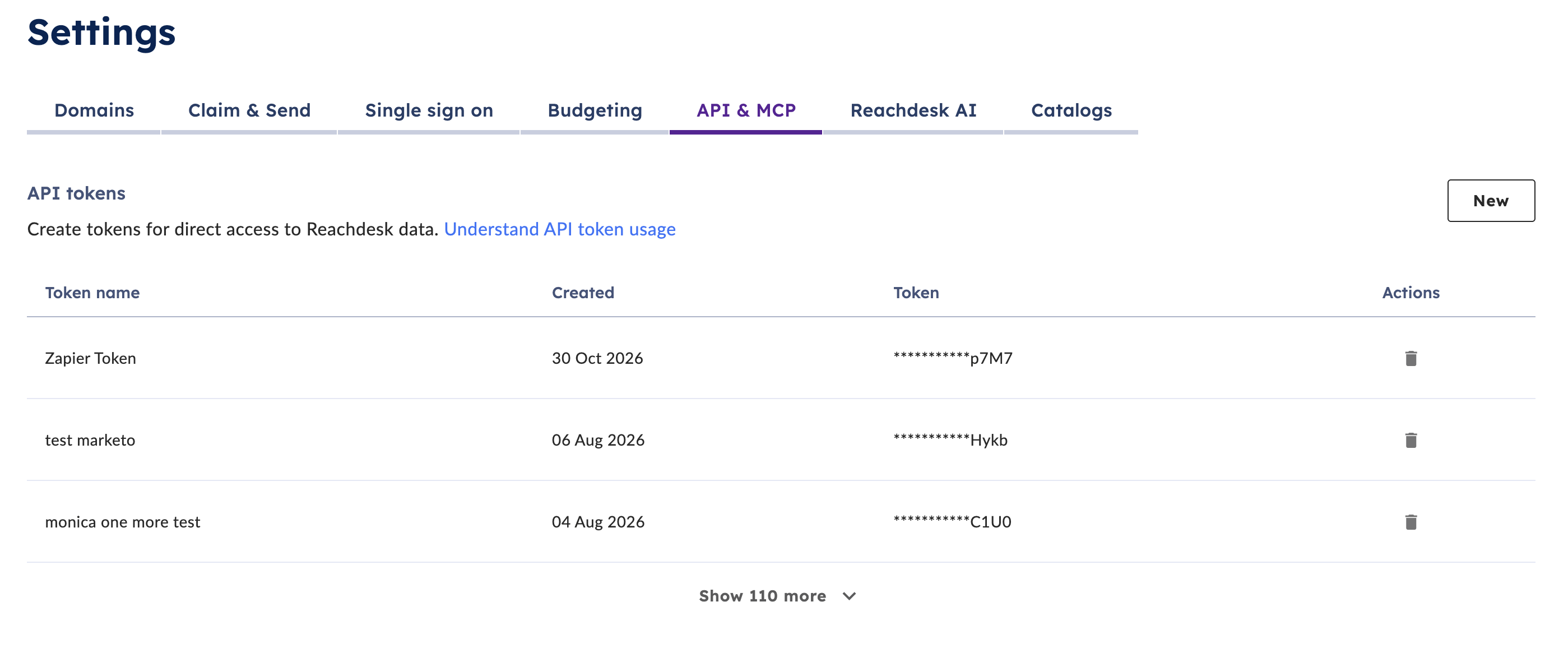This screenshot has height=648, width=1568.
Task: Open Understand API token usage link
Action: pos(559,229)
